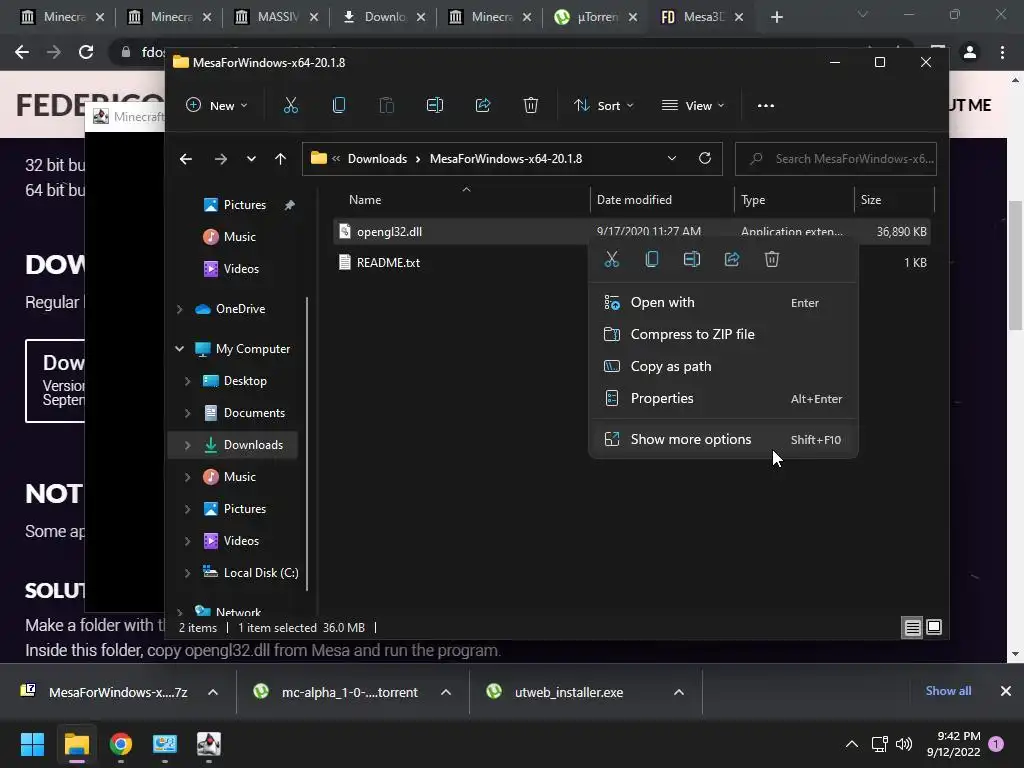Click Delete icon in the context menu
Screen dimensions: 1024x768
pos(771,259)
